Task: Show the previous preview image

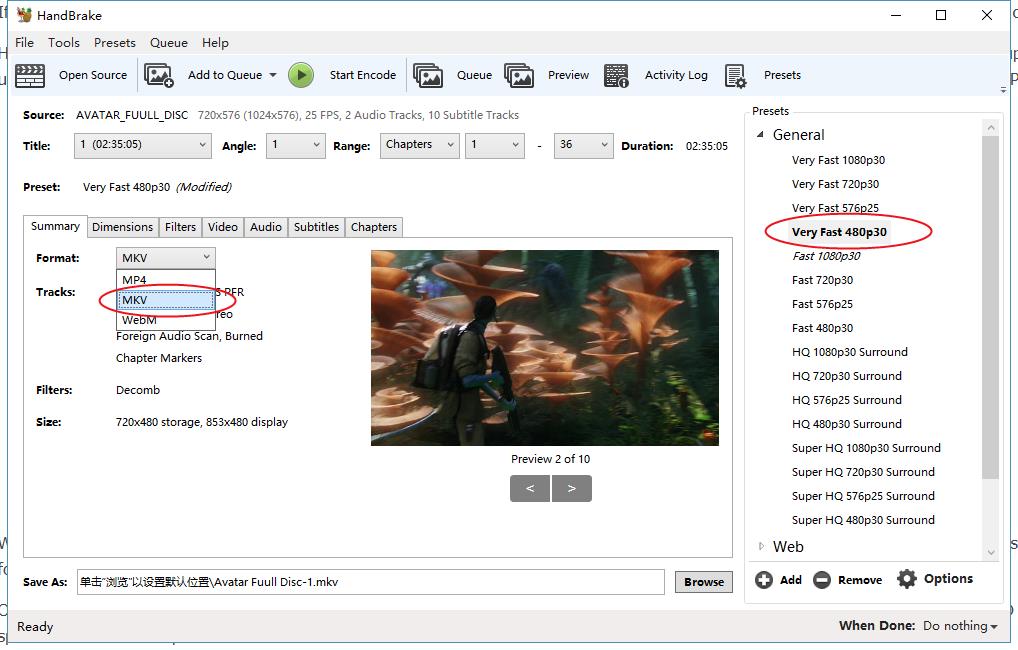Action: coord(530,488)
